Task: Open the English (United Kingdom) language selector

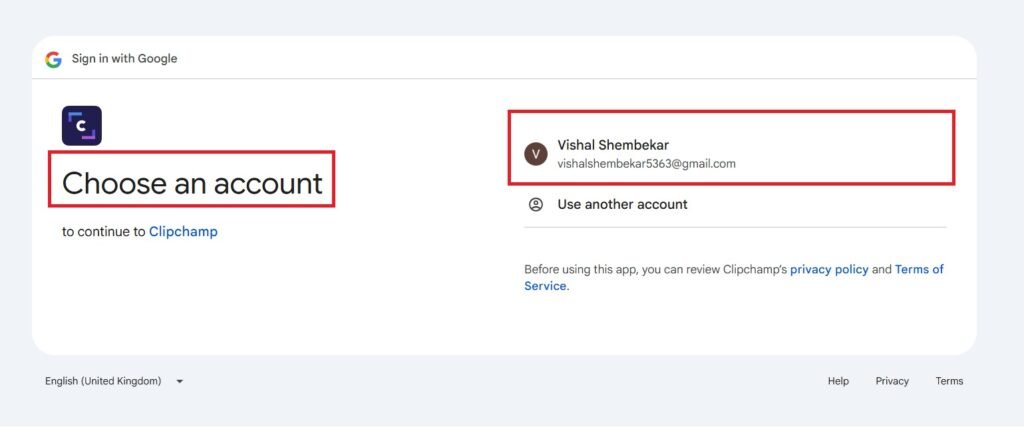Action: pyautogui.click(x=104, y=381)
